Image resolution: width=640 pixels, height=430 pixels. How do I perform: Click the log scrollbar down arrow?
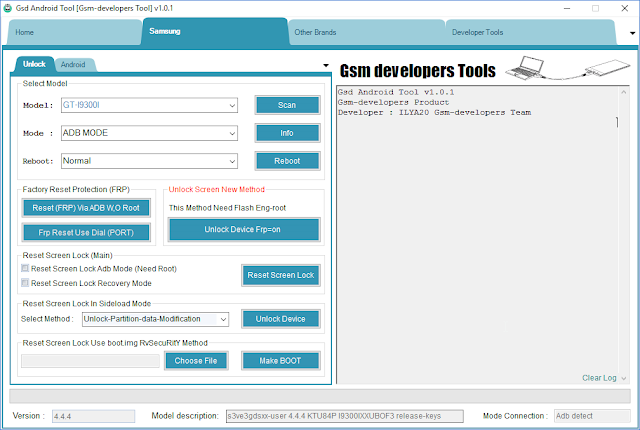pyautogui.click(x=624, y=379)
